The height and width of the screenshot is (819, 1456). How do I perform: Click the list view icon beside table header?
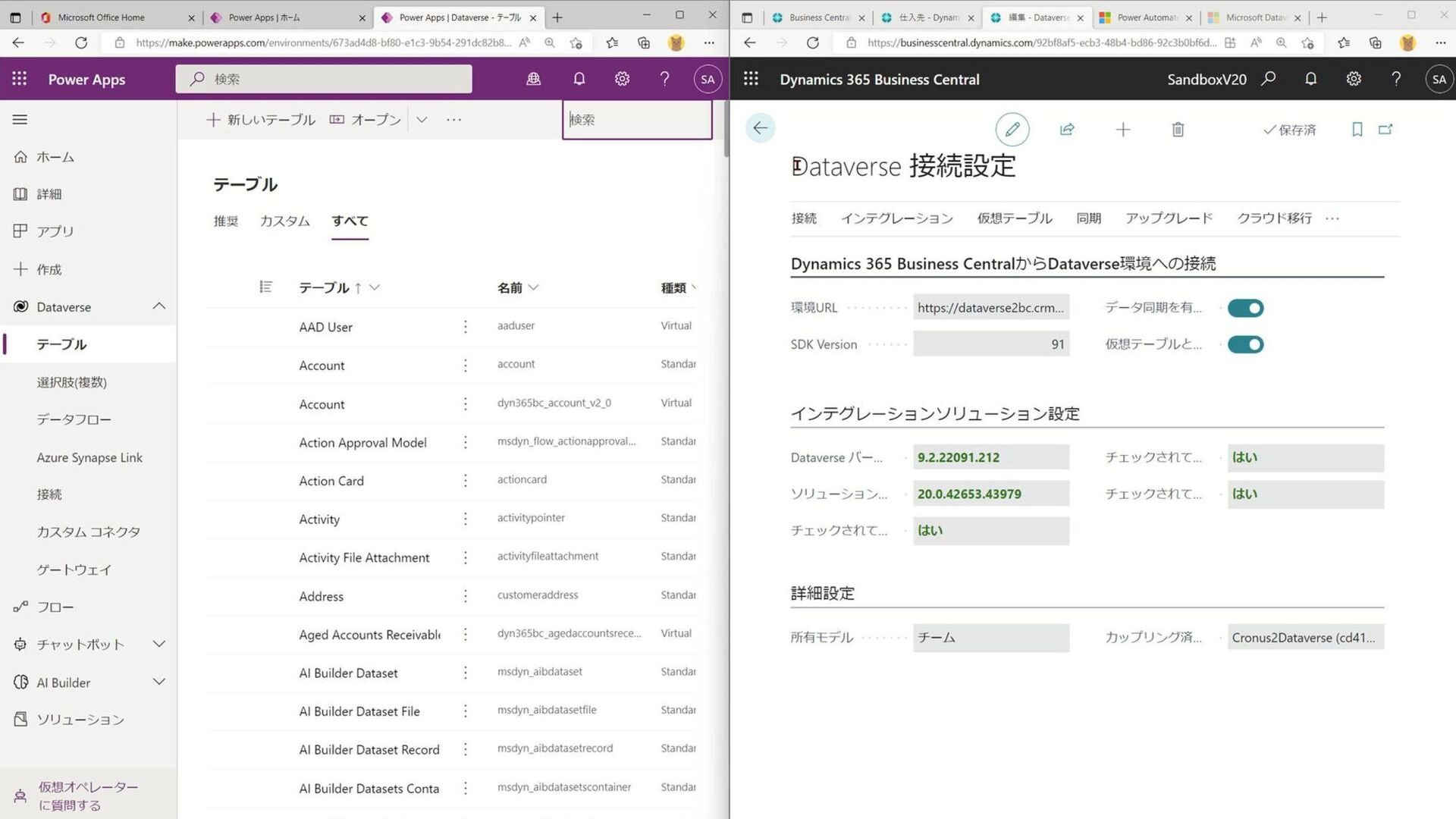[265, 287]
